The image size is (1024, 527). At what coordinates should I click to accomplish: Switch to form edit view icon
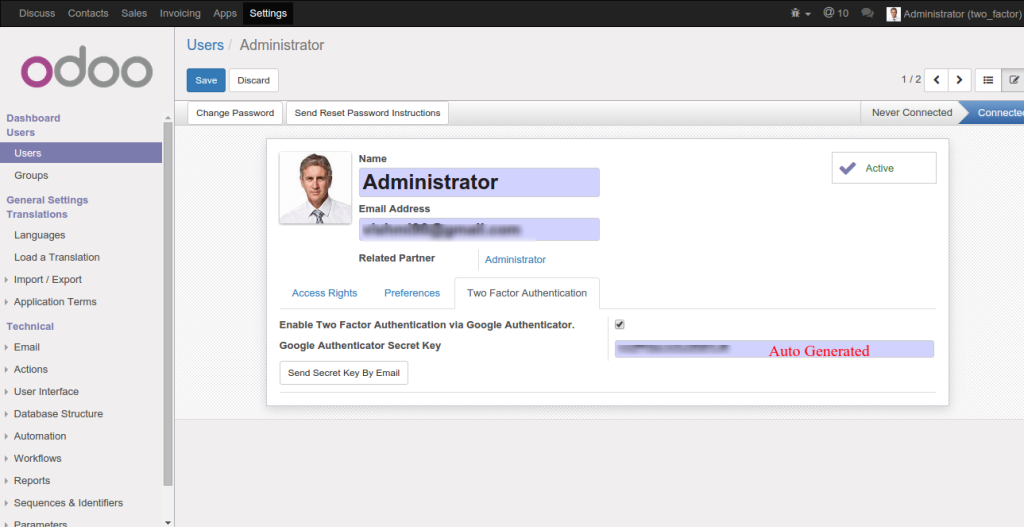click(1013, 80)
